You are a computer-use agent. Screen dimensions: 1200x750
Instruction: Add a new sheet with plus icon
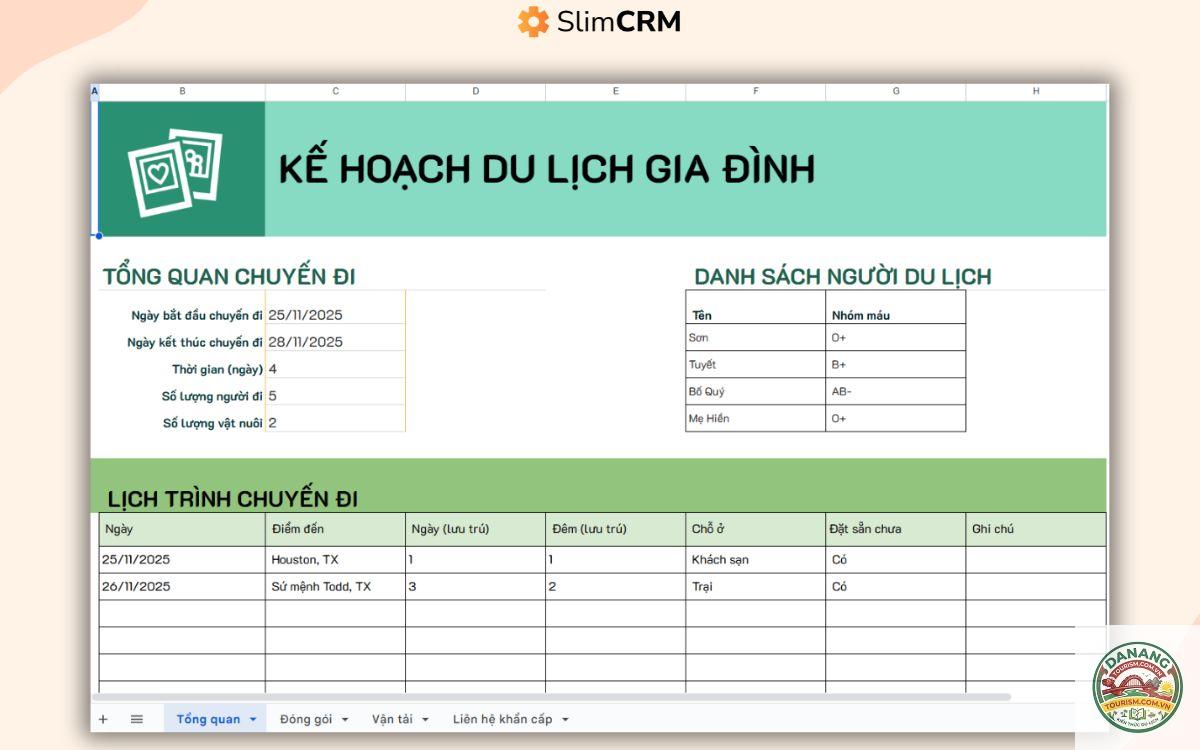(102, 719)
